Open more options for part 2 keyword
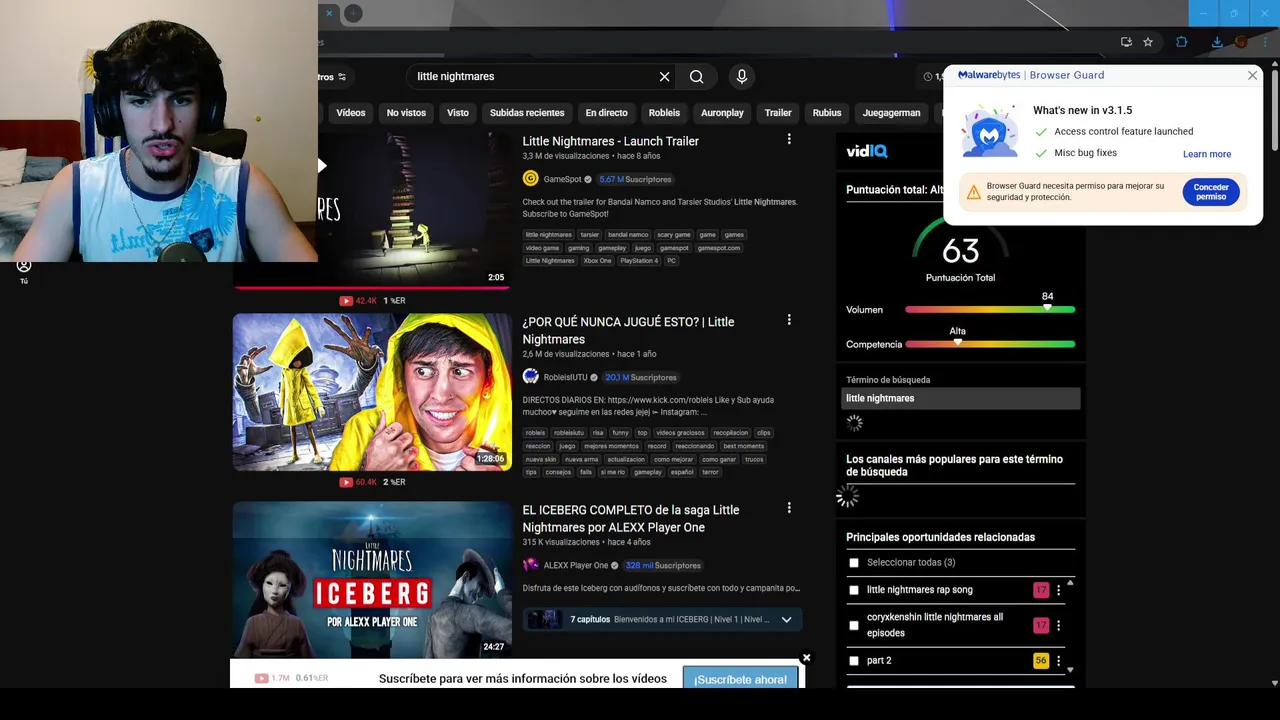 pos(1058,661)
